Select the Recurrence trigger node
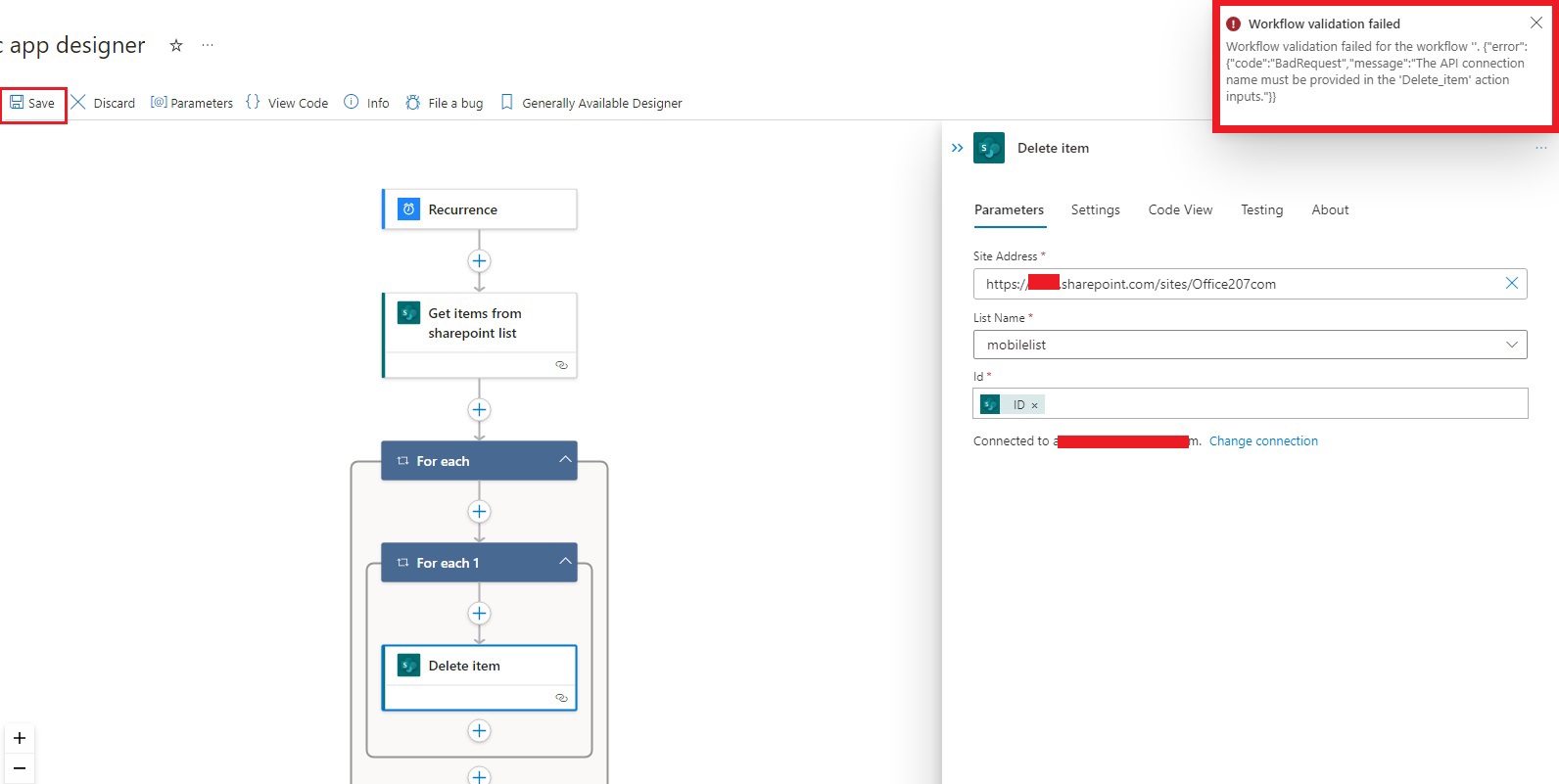Image resolution: width=1559 pixels, height=784 pixels. [x=479, y=209]
